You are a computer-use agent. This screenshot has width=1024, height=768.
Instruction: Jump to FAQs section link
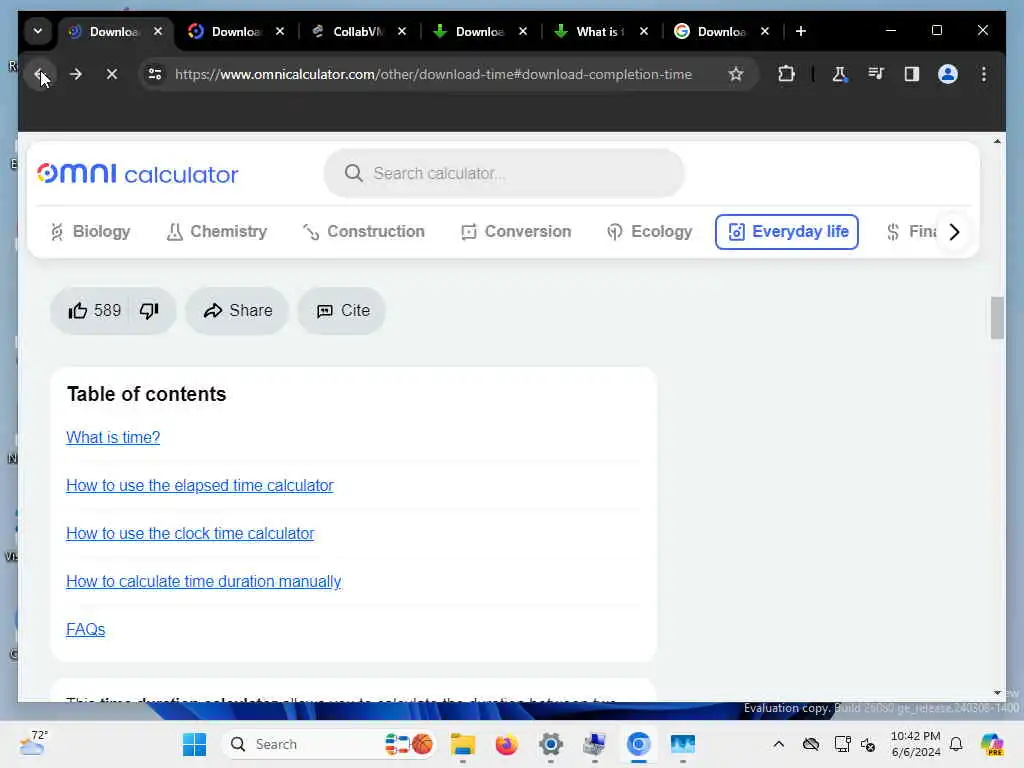pyautogui.click(x=86, y=630)
